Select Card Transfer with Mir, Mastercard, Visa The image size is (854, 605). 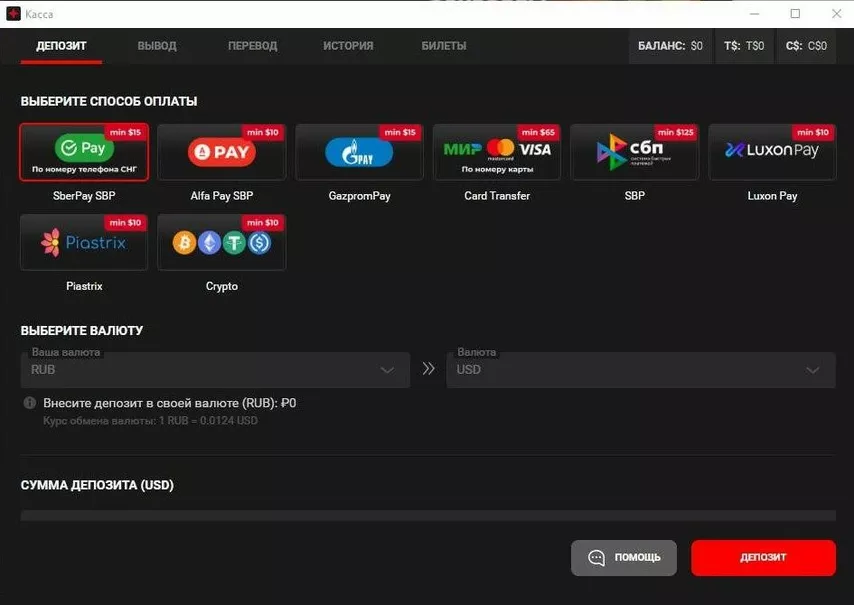tap(497, 152)
